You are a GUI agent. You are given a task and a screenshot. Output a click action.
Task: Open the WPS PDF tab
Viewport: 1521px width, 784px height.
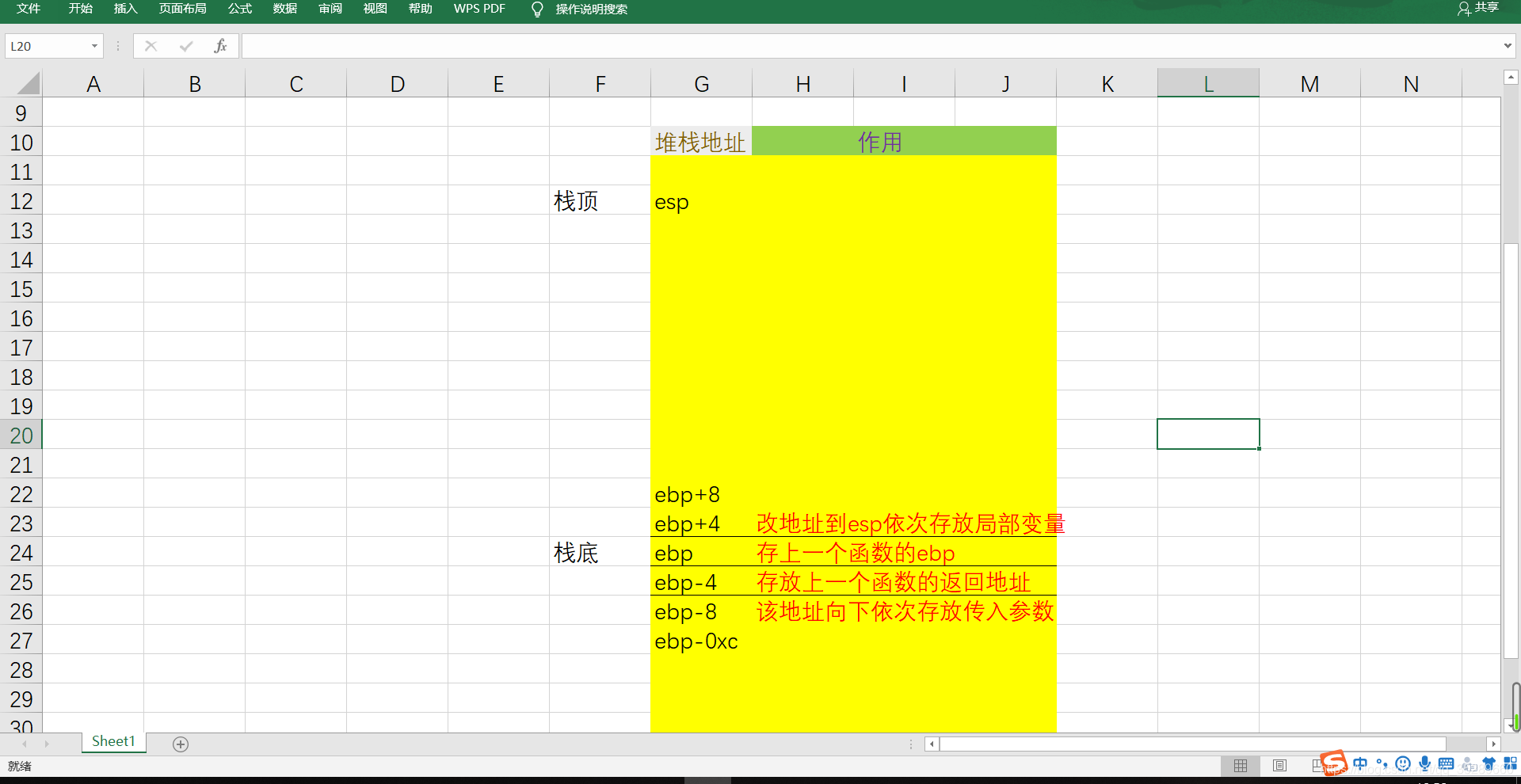478,10
